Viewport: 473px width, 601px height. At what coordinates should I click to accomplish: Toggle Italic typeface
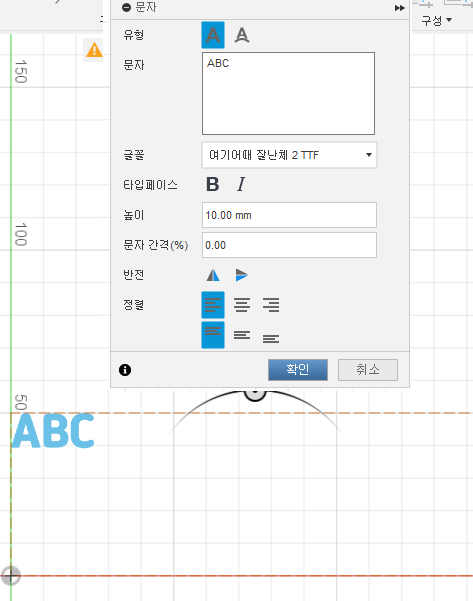pyautogui.click(x=241, y=184)
